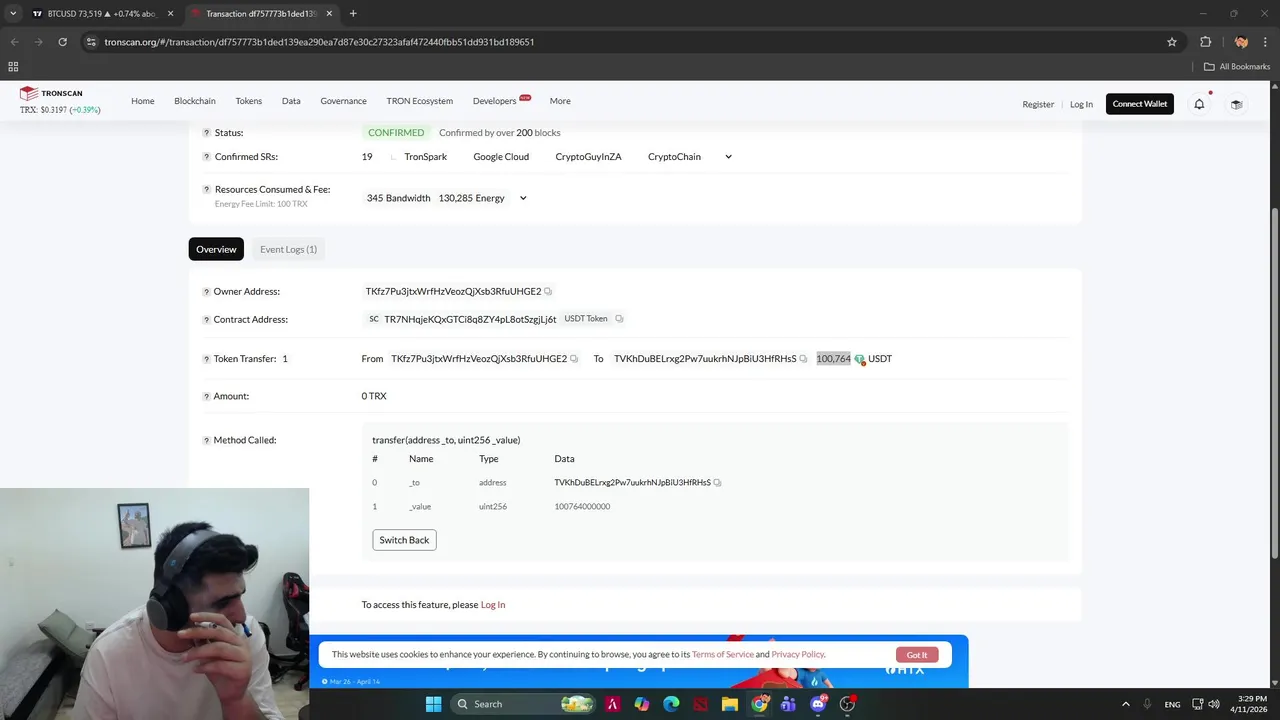Copy the Token Transfer sender address
The width and height of the screenshot is (1280, 720).
coord(574,359)
